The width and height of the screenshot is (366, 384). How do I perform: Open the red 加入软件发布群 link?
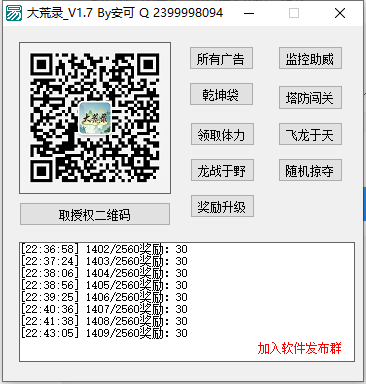coord(299,348)
